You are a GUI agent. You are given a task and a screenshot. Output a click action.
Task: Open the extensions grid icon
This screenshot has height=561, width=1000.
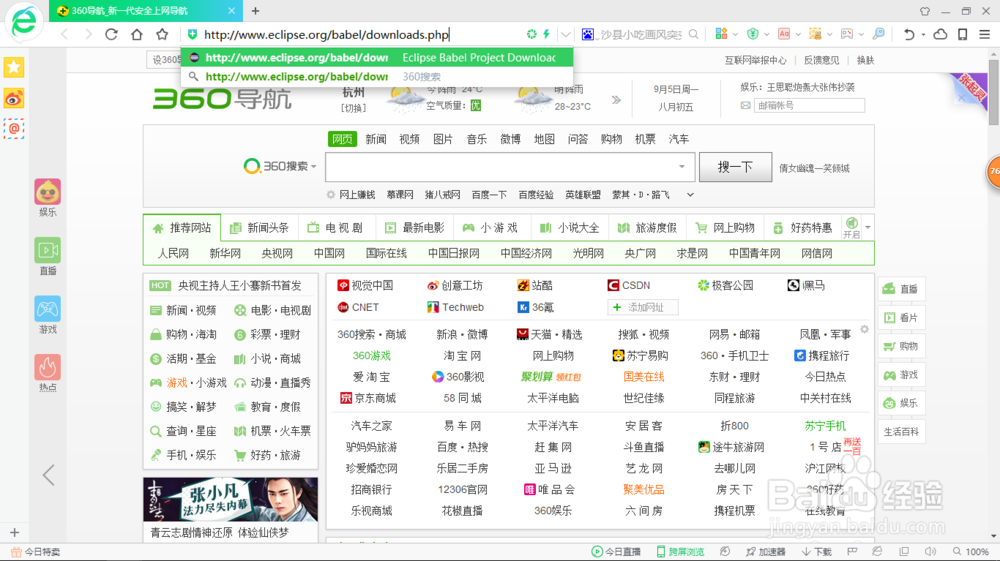tap(721, 34)
